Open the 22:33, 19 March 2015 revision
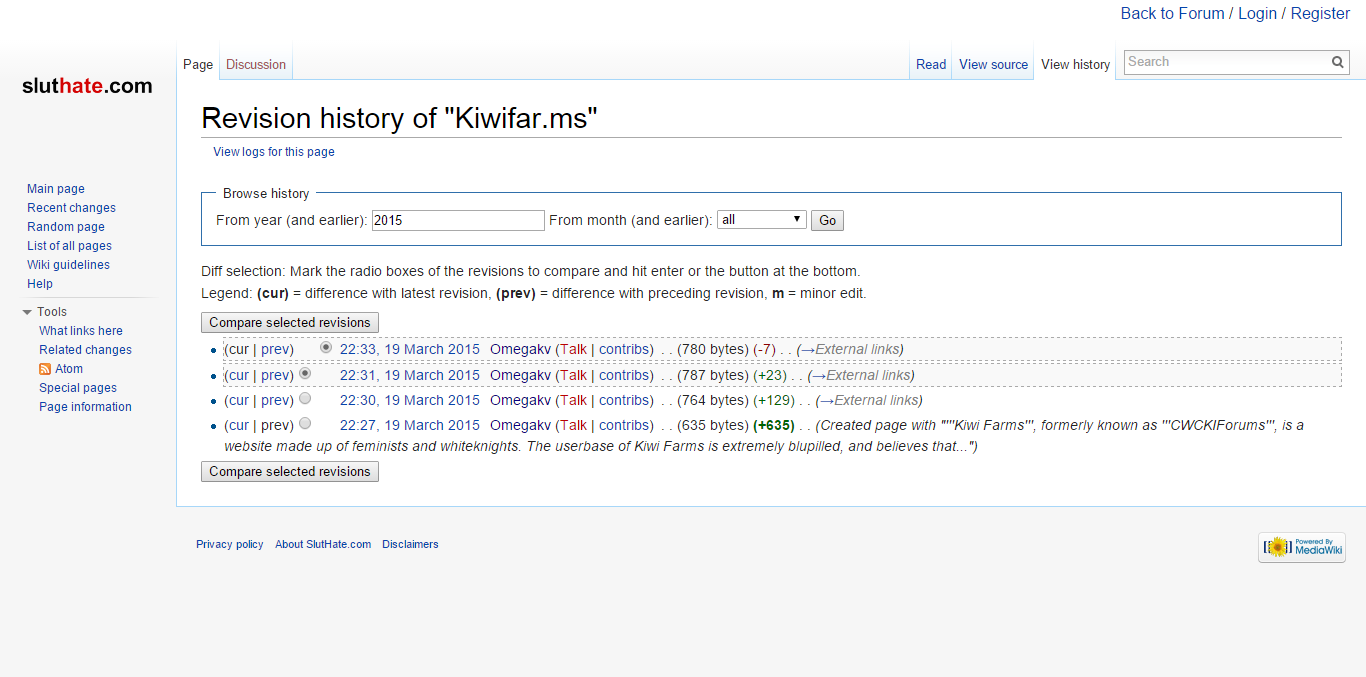The image size is (1366, 677). [410, 349]
